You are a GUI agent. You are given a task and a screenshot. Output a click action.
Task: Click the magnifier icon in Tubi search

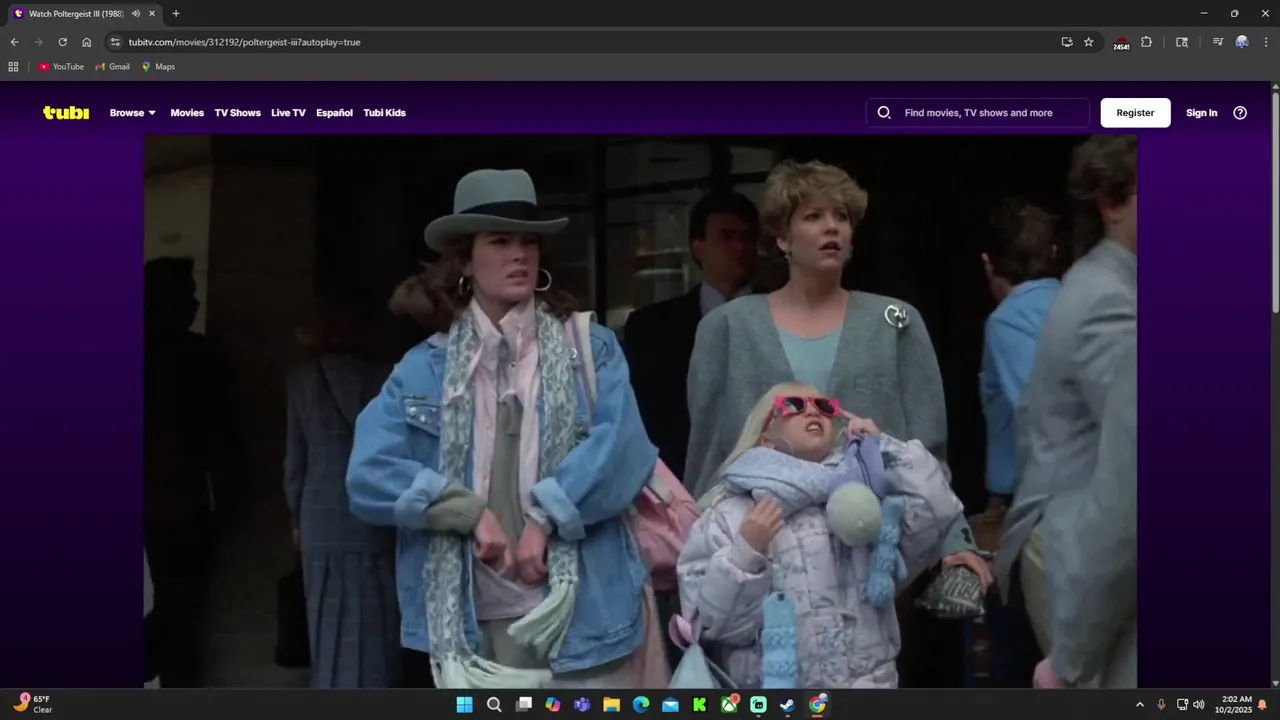tap(884, 113)
